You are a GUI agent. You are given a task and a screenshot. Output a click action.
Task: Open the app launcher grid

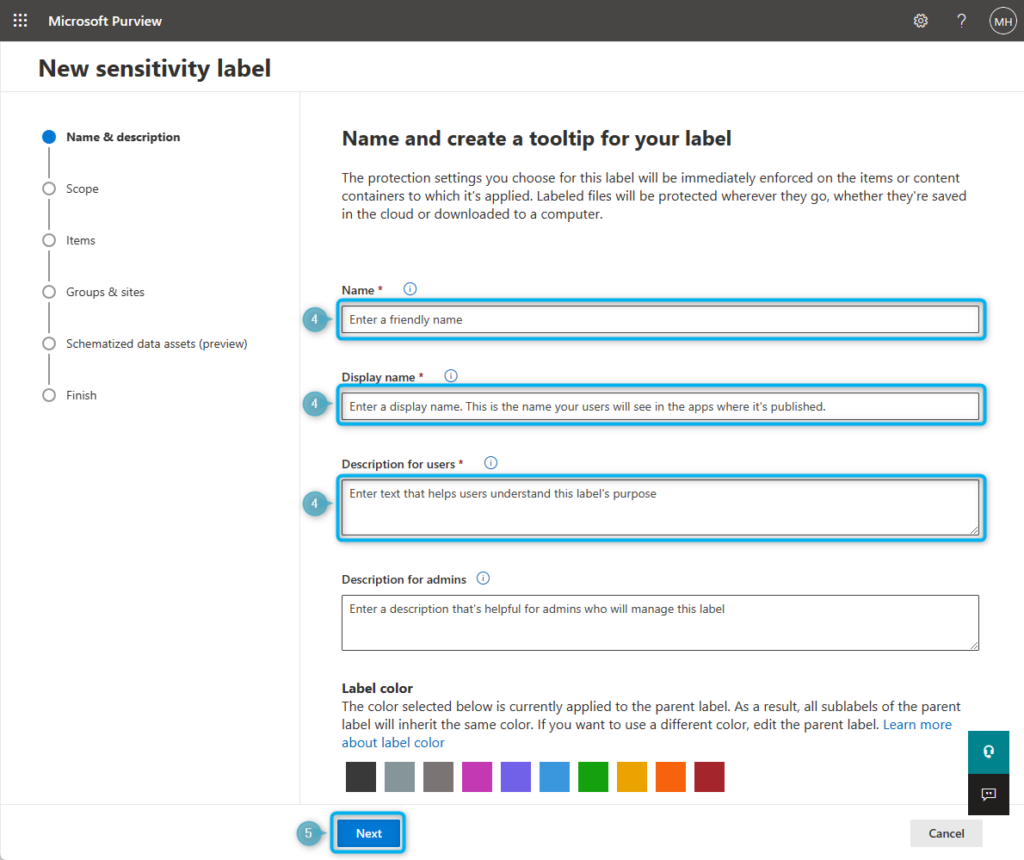point(20,20)
